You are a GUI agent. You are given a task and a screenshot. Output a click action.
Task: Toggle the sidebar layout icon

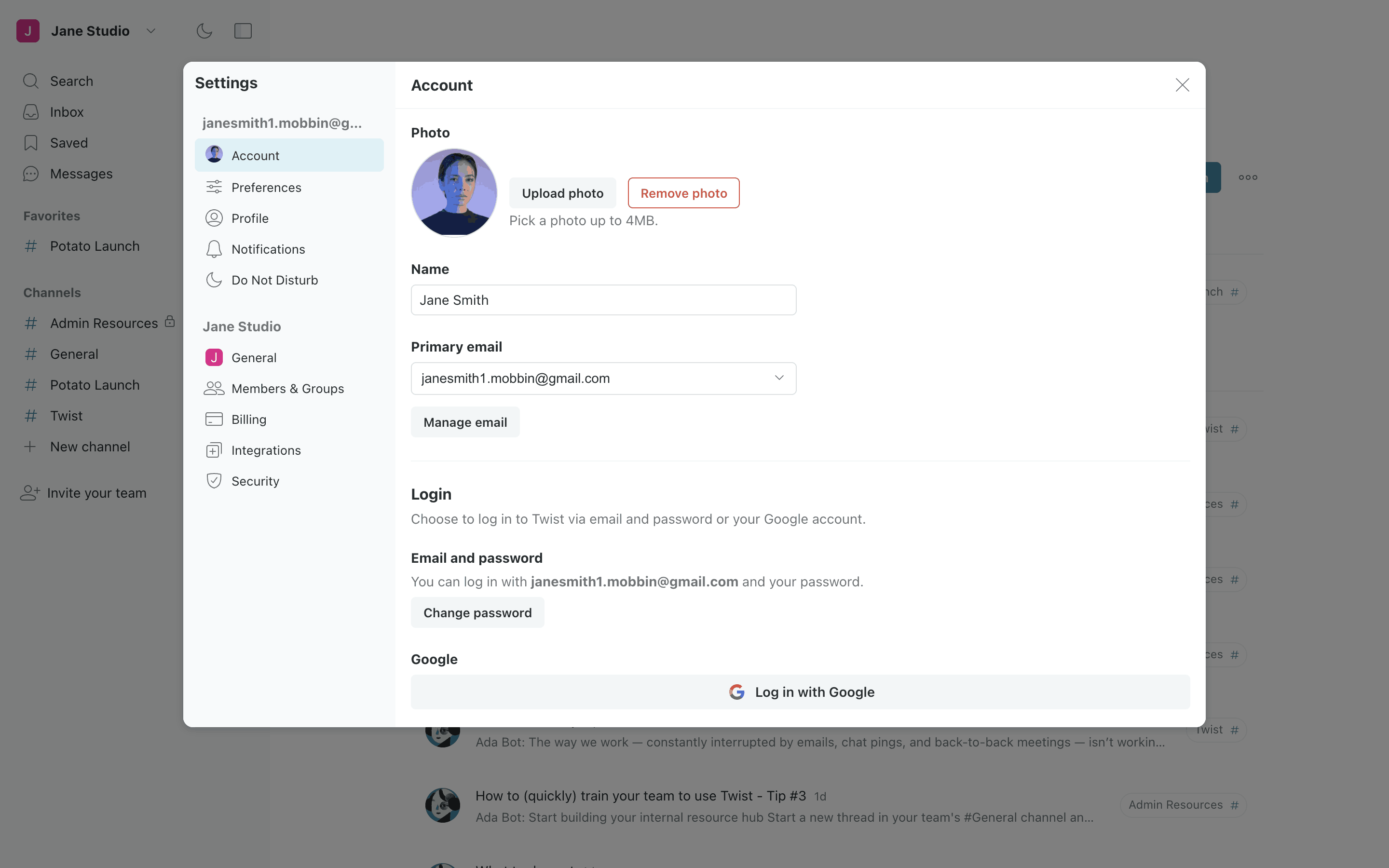click(243, 31)
